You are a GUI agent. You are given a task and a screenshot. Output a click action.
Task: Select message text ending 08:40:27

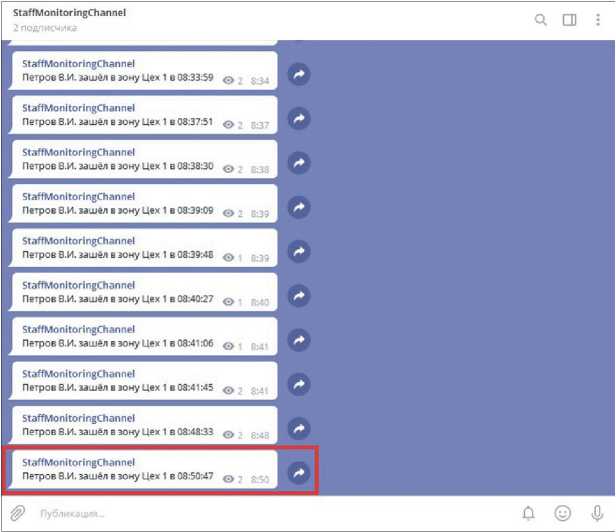[118, 299]
